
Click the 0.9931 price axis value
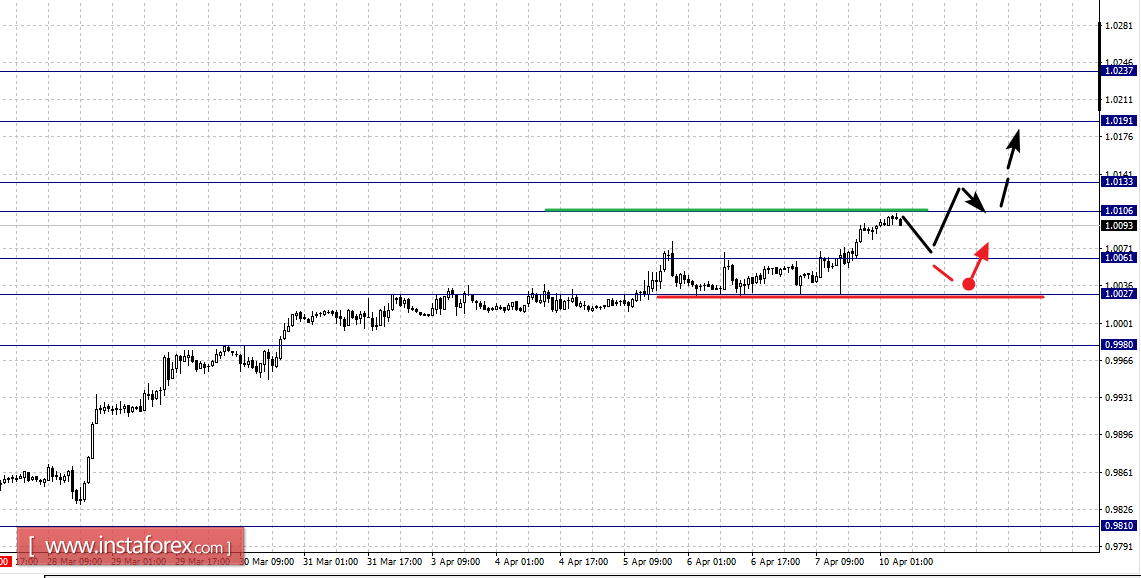1118,397
